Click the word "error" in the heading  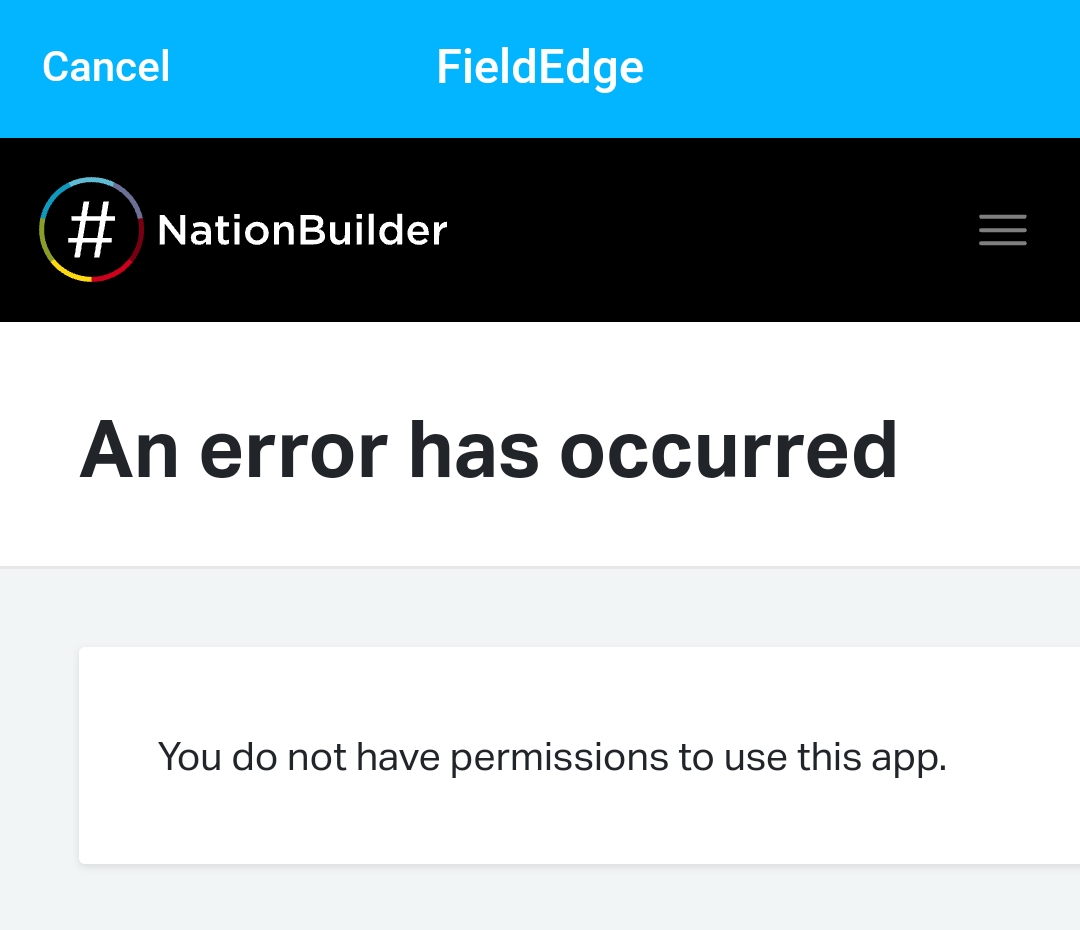[293, 450]
